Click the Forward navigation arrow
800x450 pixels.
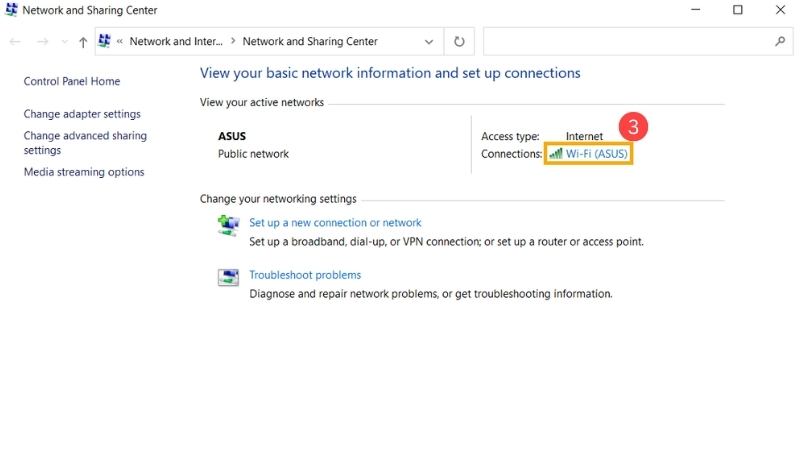[x=43, y=42]
